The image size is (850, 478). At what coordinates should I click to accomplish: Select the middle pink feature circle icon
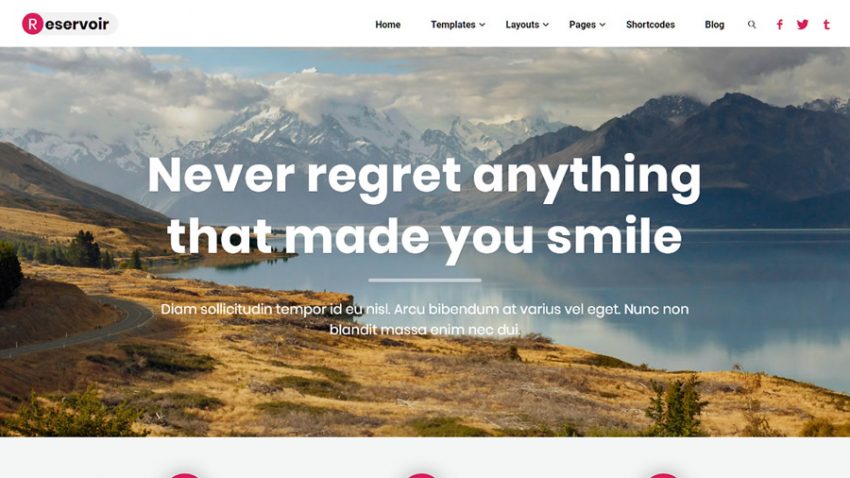pos(422,476)
